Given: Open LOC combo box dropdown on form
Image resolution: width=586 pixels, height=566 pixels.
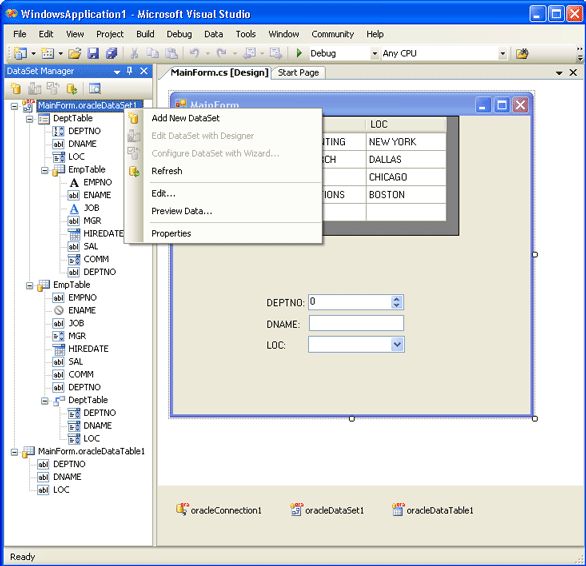Looking at the screenshot, I should tap(397, 344).
